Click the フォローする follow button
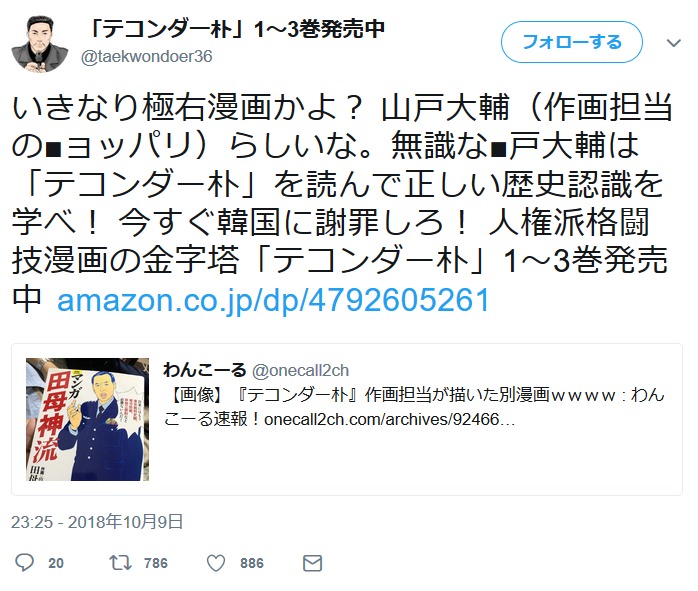The height and width of the screenshot is (591, 698). coord(572,42)
